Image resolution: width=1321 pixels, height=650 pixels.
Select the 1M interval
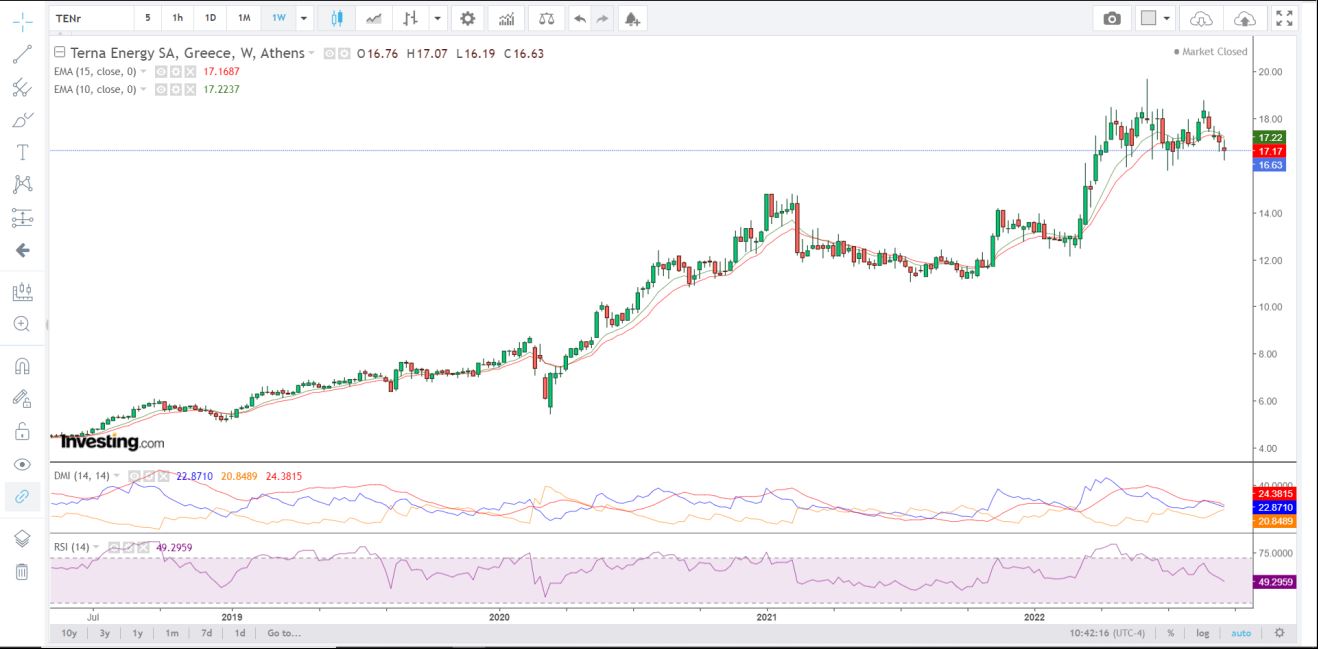tap(244, 18)
